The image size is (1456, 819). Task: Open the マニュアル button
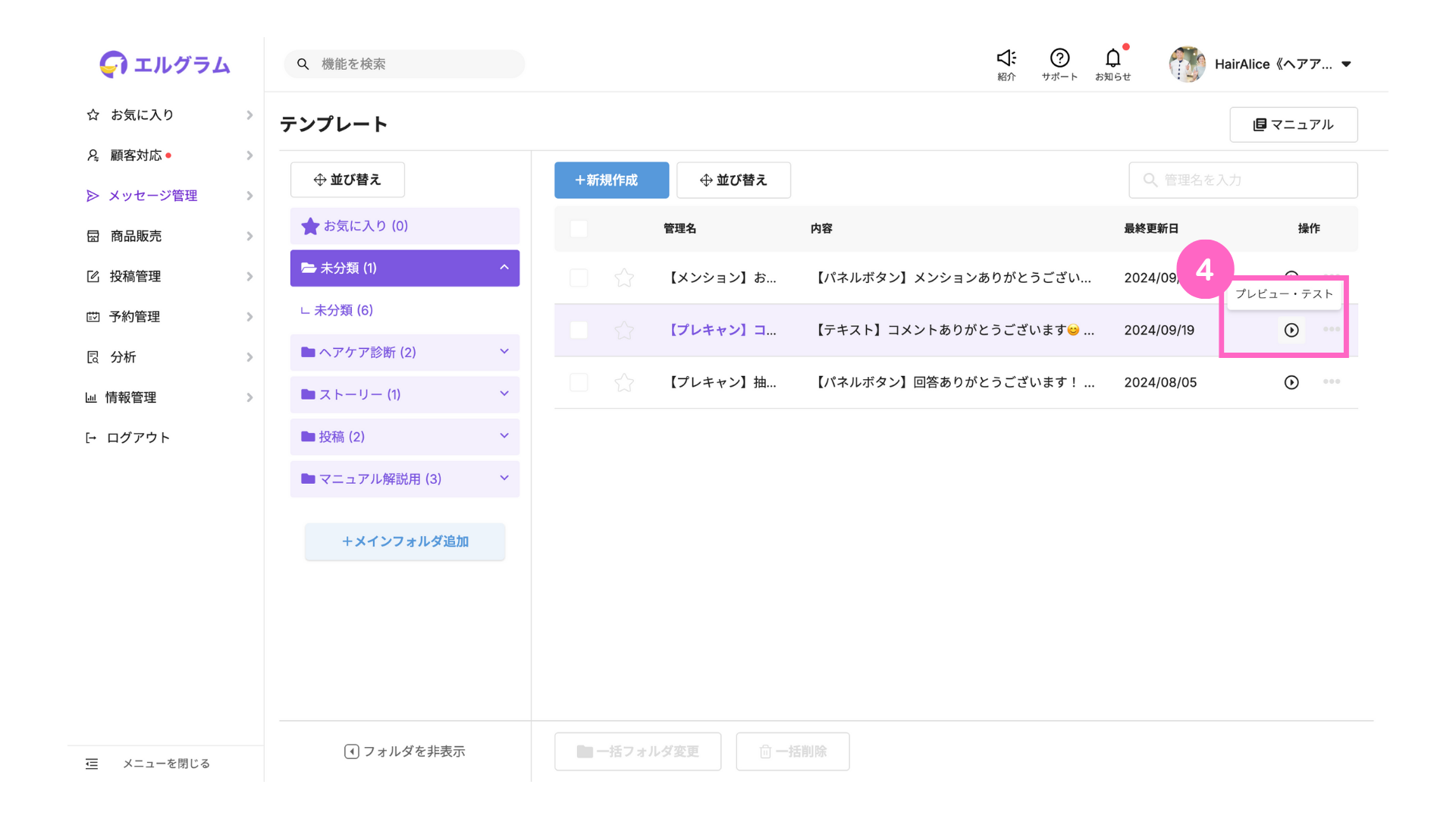pos(1293,124)
